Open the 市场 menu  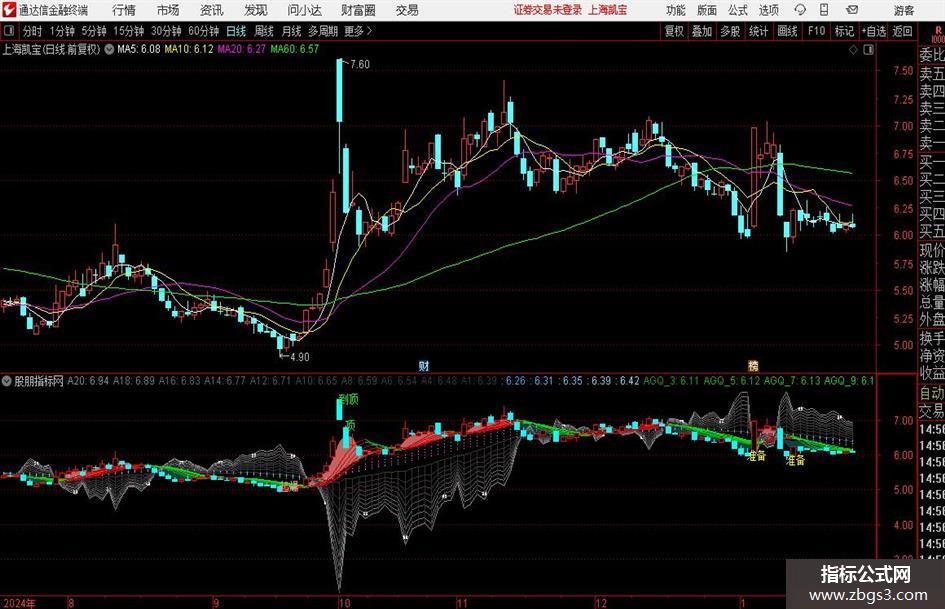[x=168, y=10]
